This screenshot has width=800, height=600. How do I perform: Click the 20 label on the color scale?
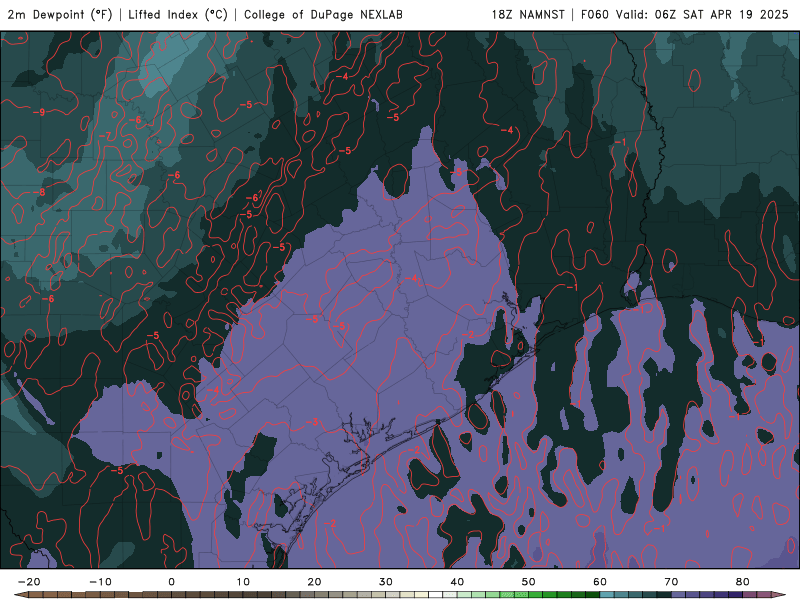pyautogui.click(x=314, y=582)
